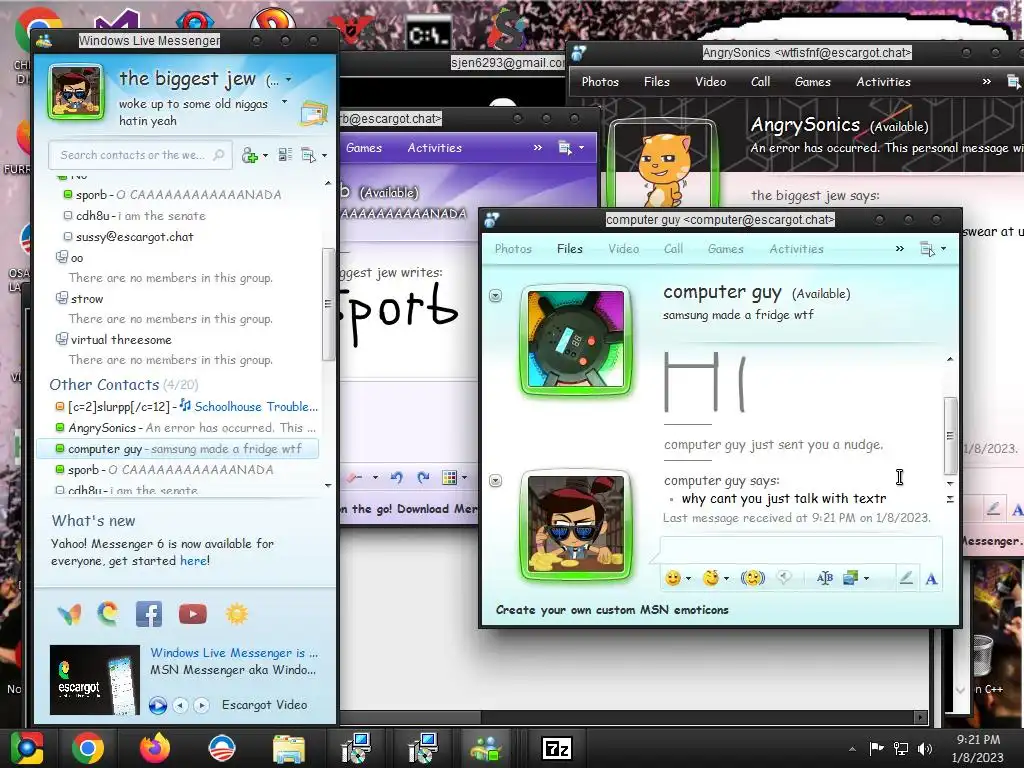Click the Search contacts field
Screen dimensions: 1024x768
pyautogui.click(x=140, y=155)
